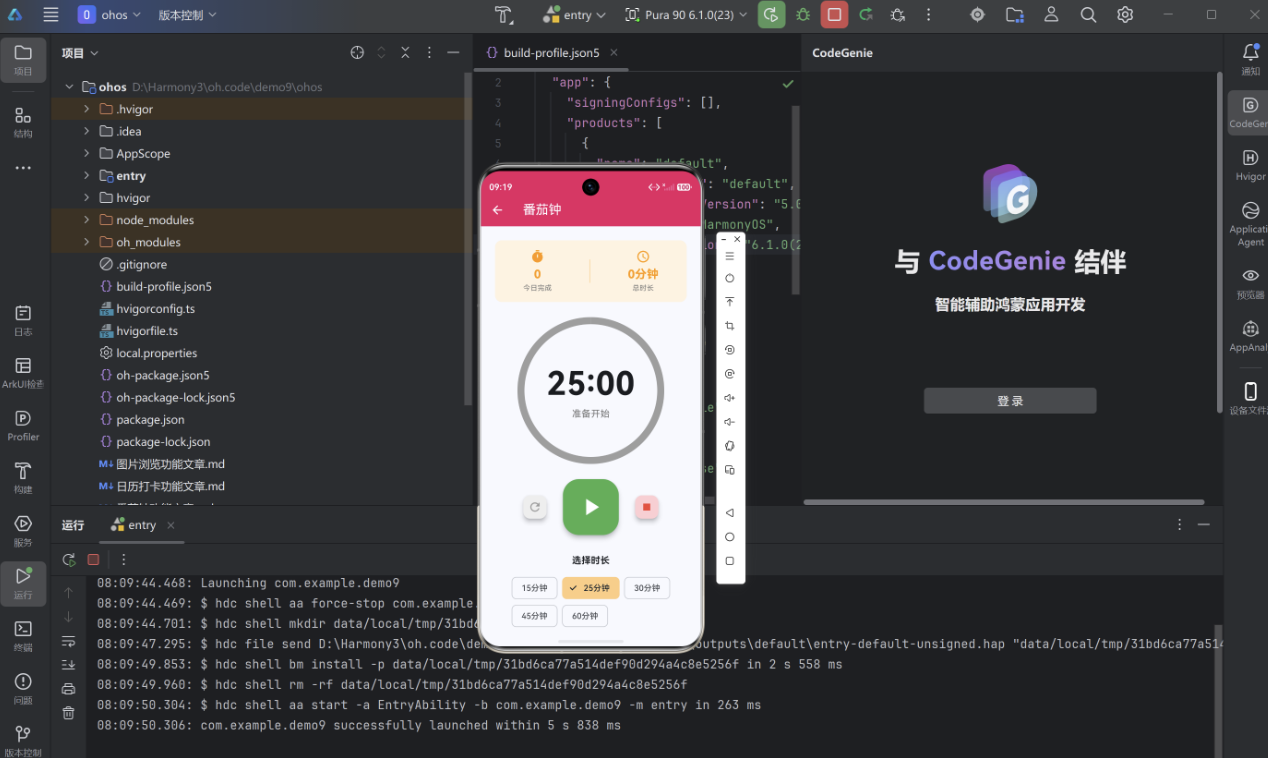Open the Structure tool window in sidebar
Screen dimensions: 1268x758
[23, 122]
